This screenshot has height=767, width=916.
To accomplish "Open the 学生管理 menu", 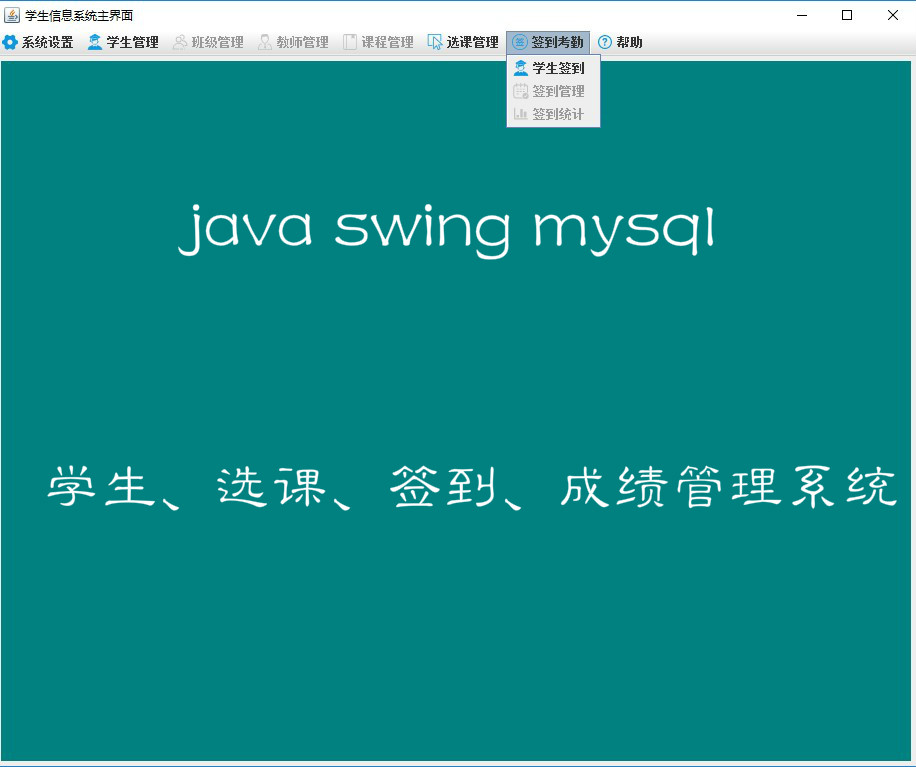I will point(123,42).
